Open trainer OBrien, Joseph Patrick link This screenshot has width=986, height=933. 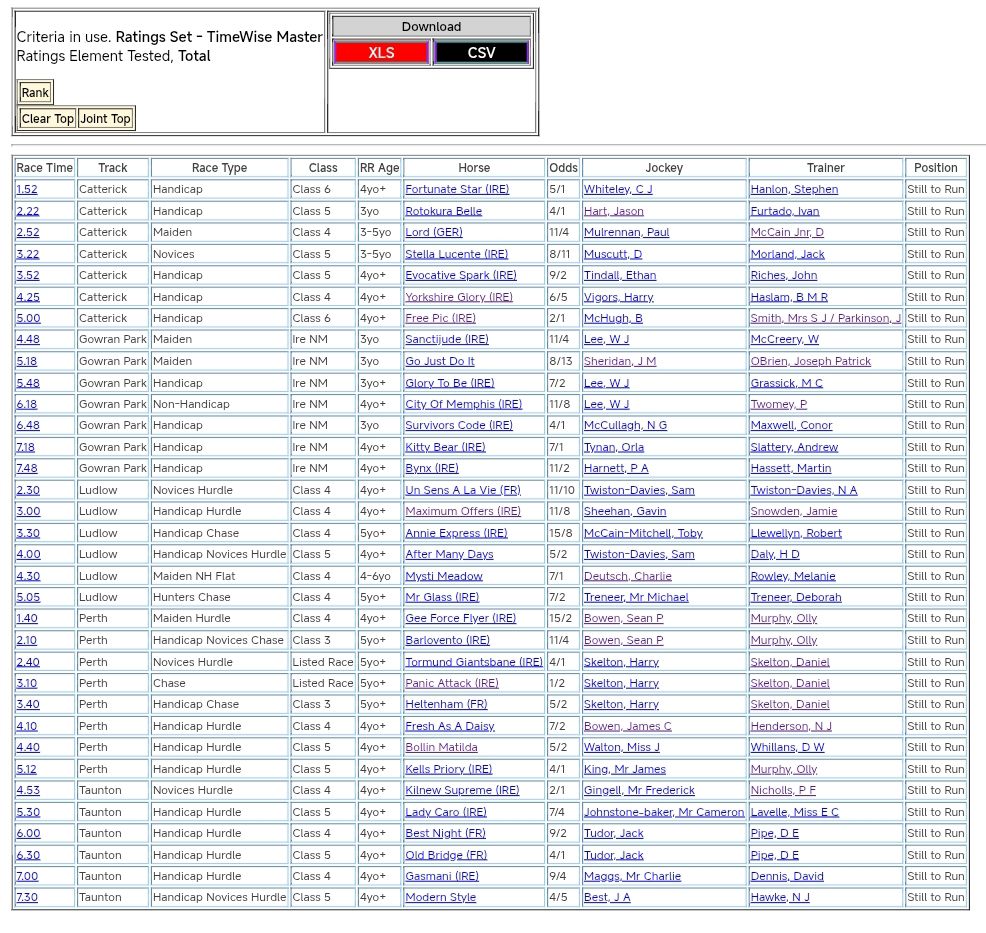(x=810, y=361)
